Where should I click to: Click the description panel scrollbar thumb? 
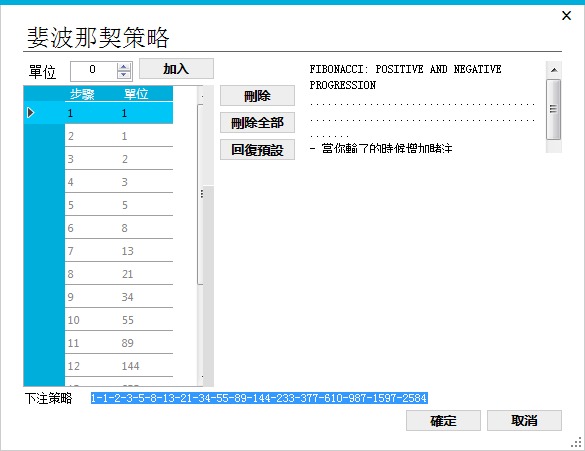(x=554, y=109)
